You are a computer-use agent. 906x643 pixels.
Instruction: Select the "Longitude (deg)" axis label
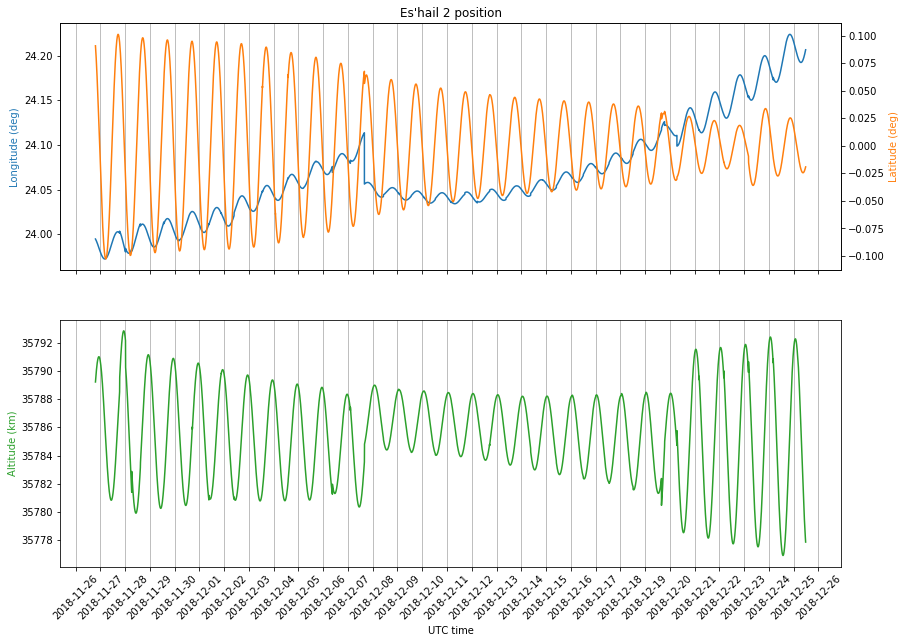pyautogui.click(x=14, y=148)
